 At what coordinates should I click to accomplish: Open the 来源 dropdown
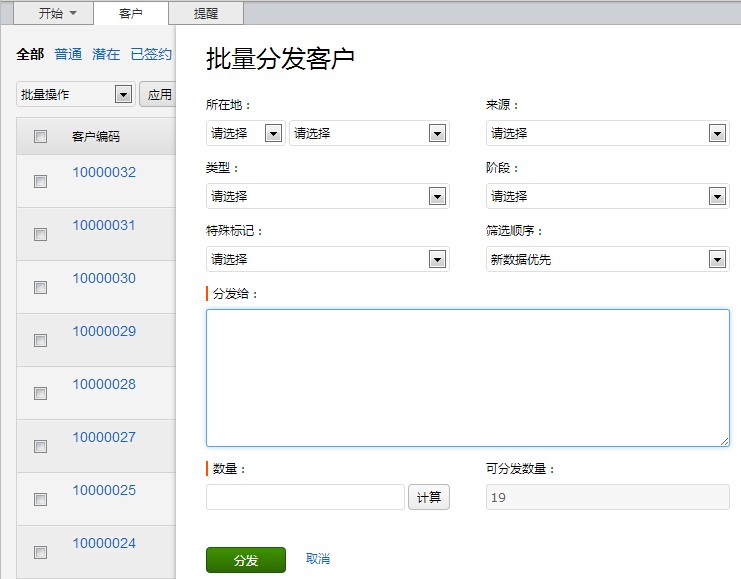point(607,133)
